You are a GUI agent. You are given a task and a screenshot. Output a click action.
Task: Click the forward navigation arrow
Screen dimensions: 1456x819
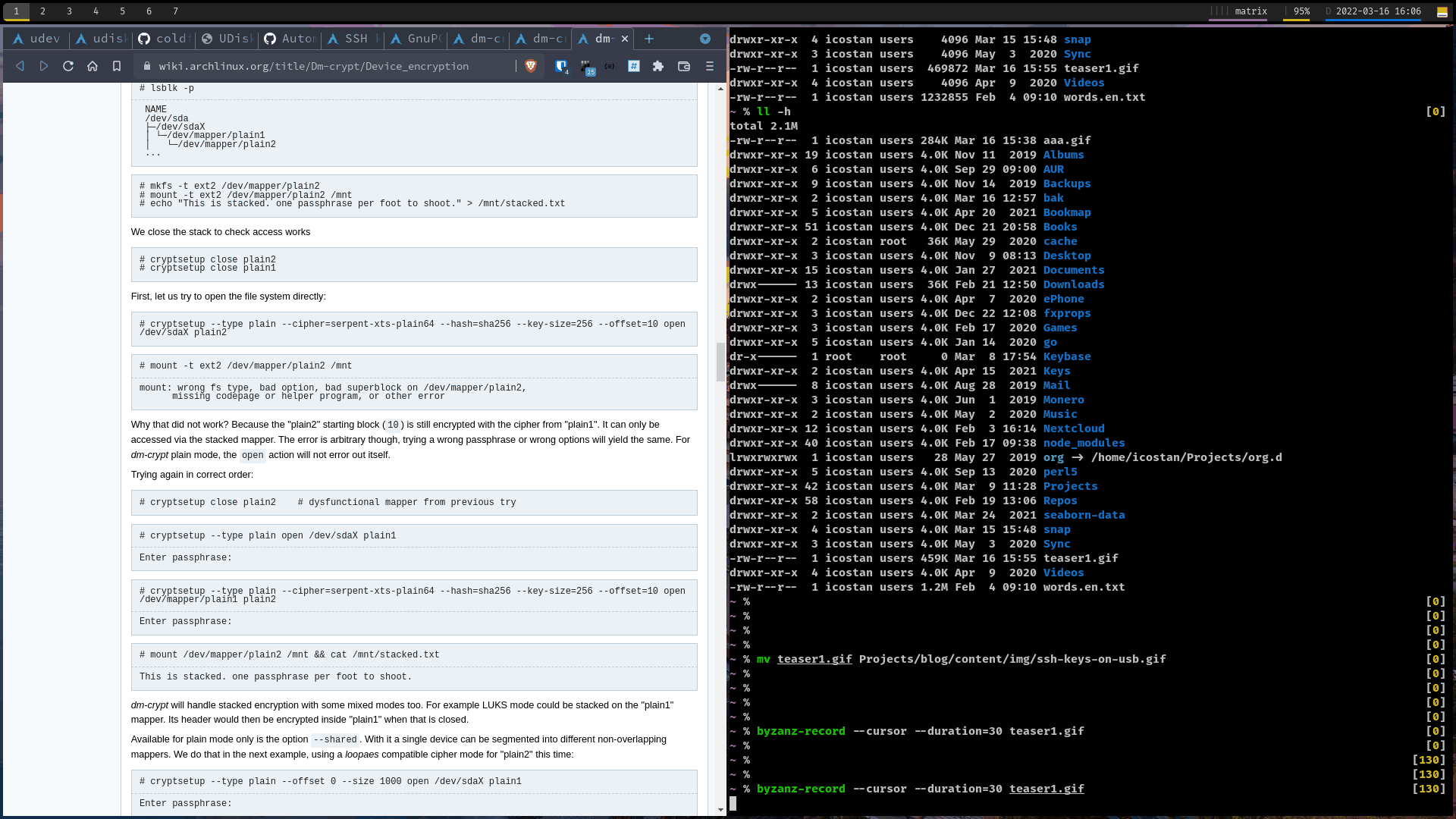(44, 66)
